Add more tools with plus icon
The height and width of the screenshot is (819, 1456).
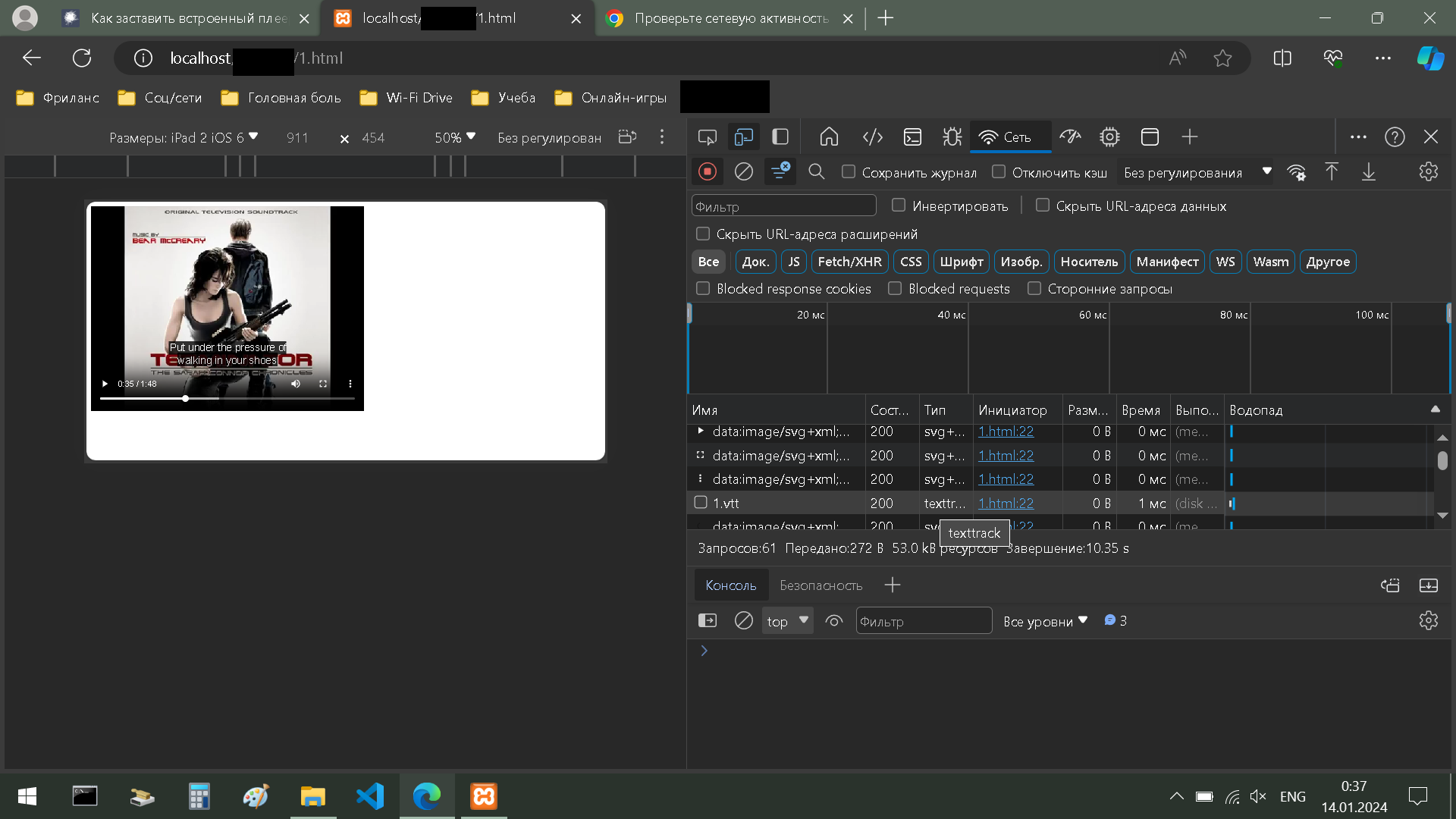(x=1189, y=137)
